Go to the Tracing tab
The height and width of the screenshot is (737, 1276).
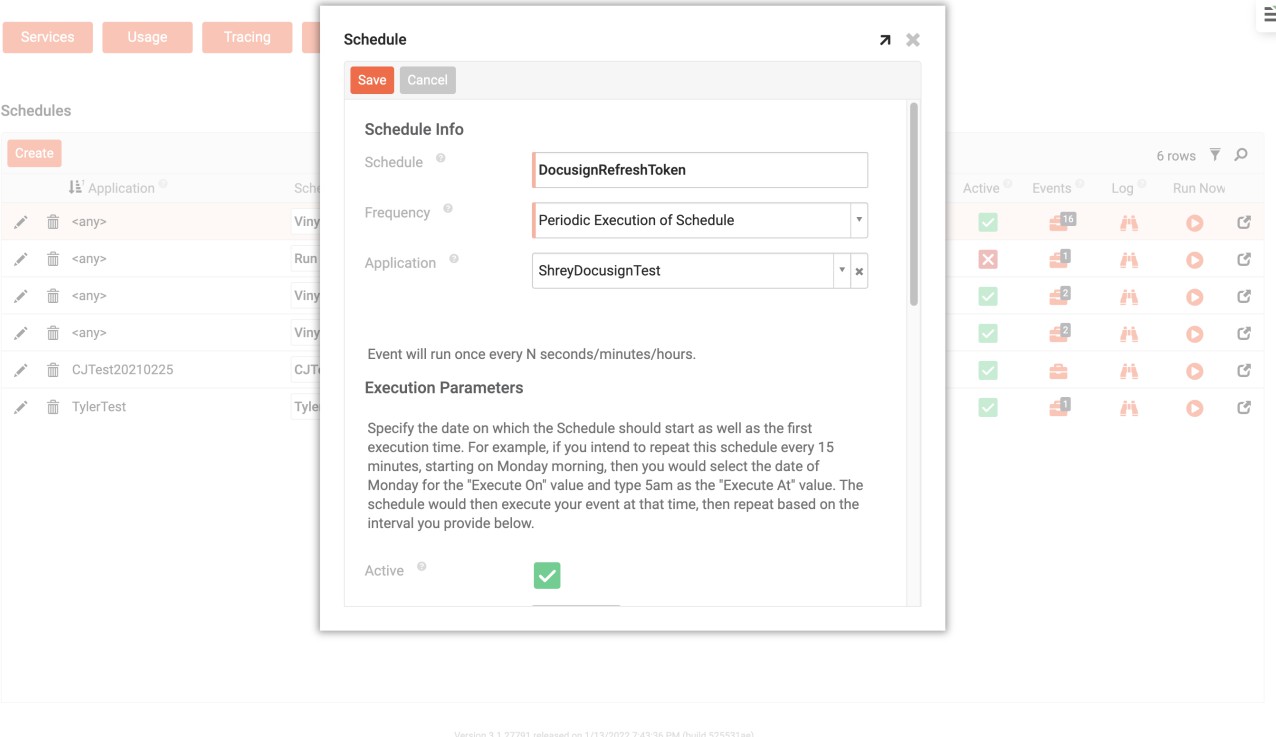pos(247,37)
